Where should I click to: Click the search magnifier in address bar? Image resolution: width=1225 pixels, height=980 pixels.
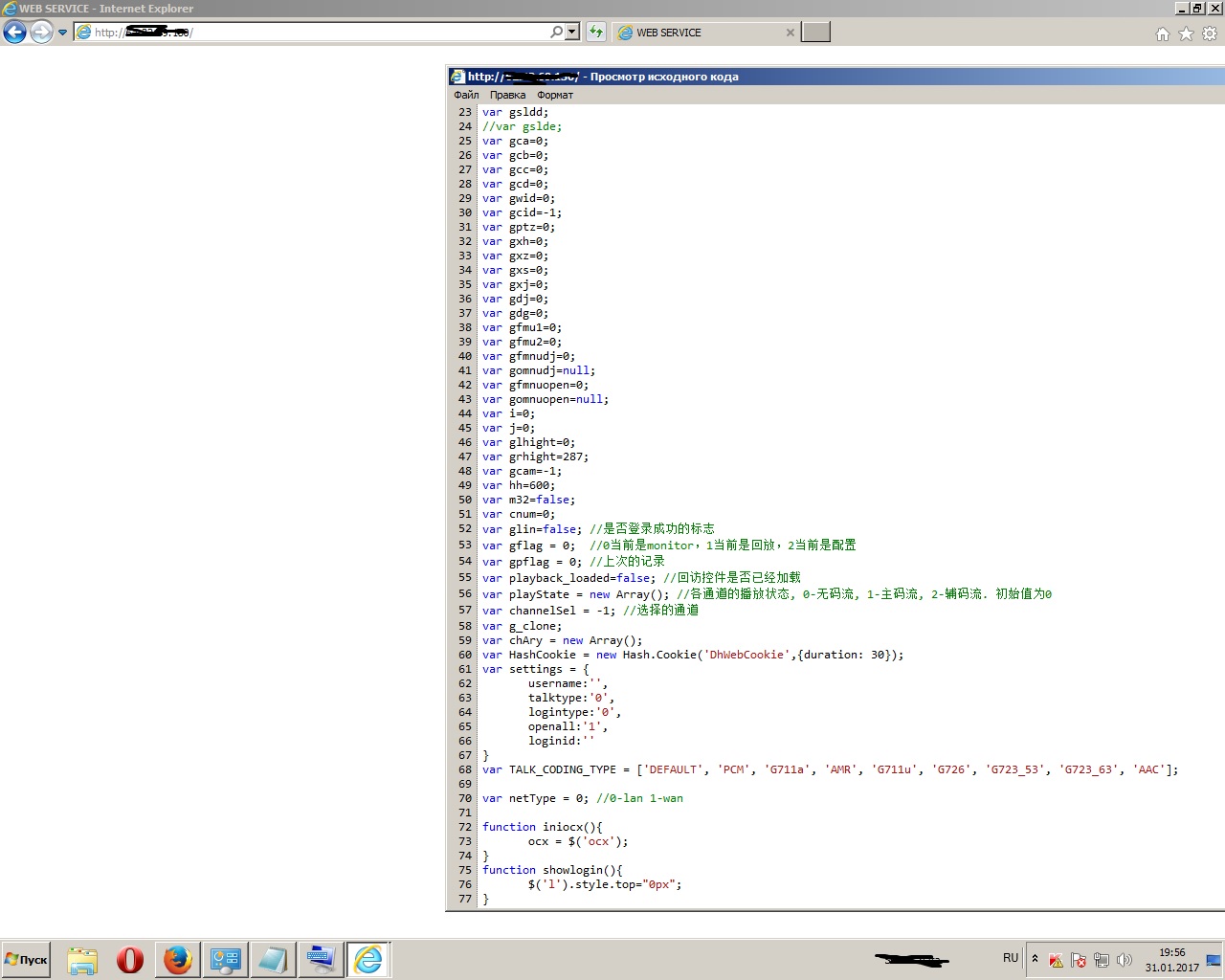click(x=556, y=33)
